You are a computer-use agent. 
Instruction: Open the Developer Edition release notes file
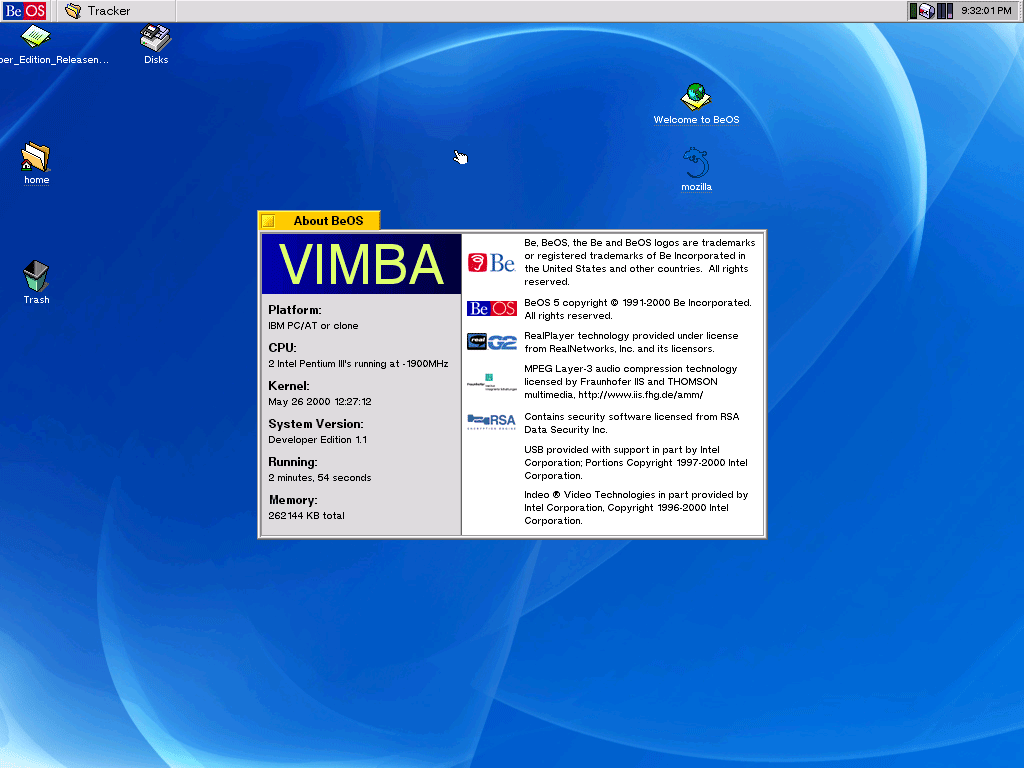[36, 40]
